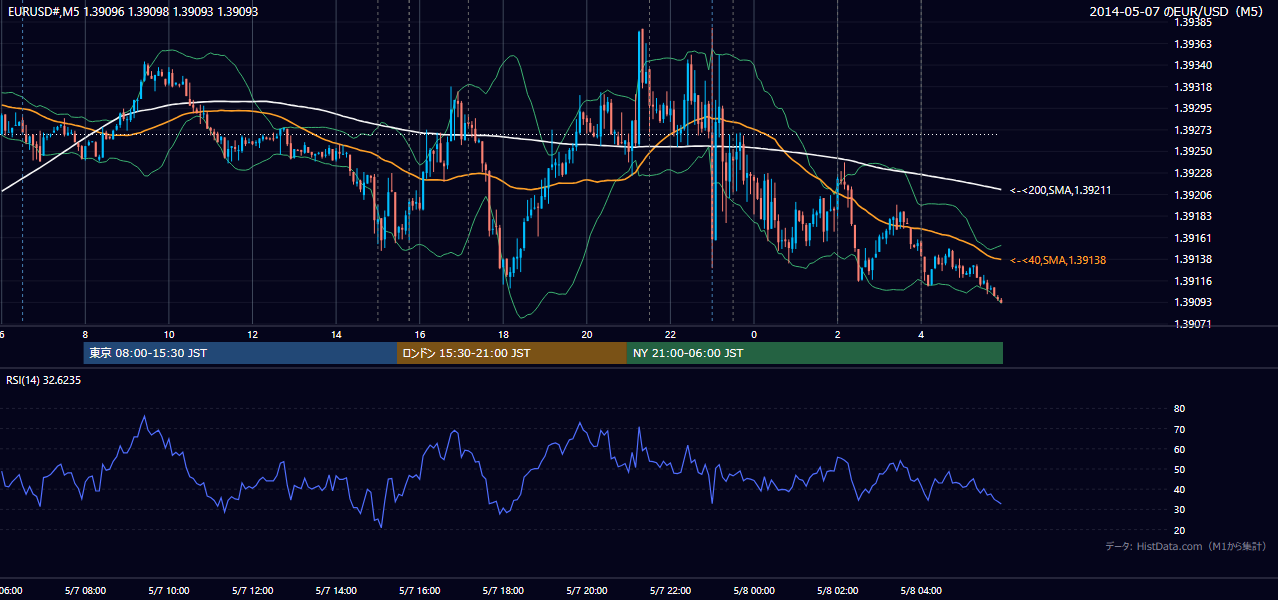The width and height of the screenshot is (1278, 600).
Task: Click the 5/7 20:00 time label
Action: [x=587, y=591]
